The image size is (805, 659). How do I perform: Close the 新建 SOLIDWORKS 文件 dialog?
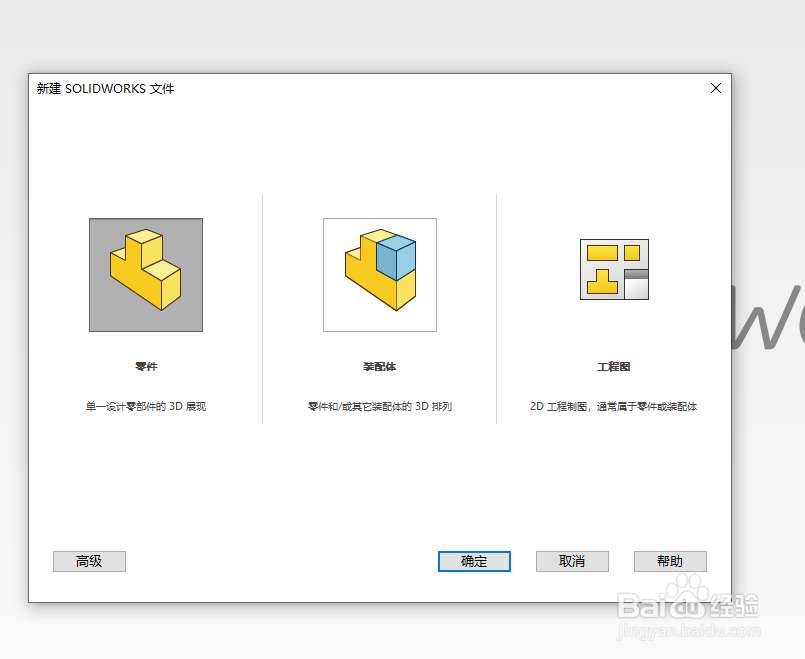716,88
